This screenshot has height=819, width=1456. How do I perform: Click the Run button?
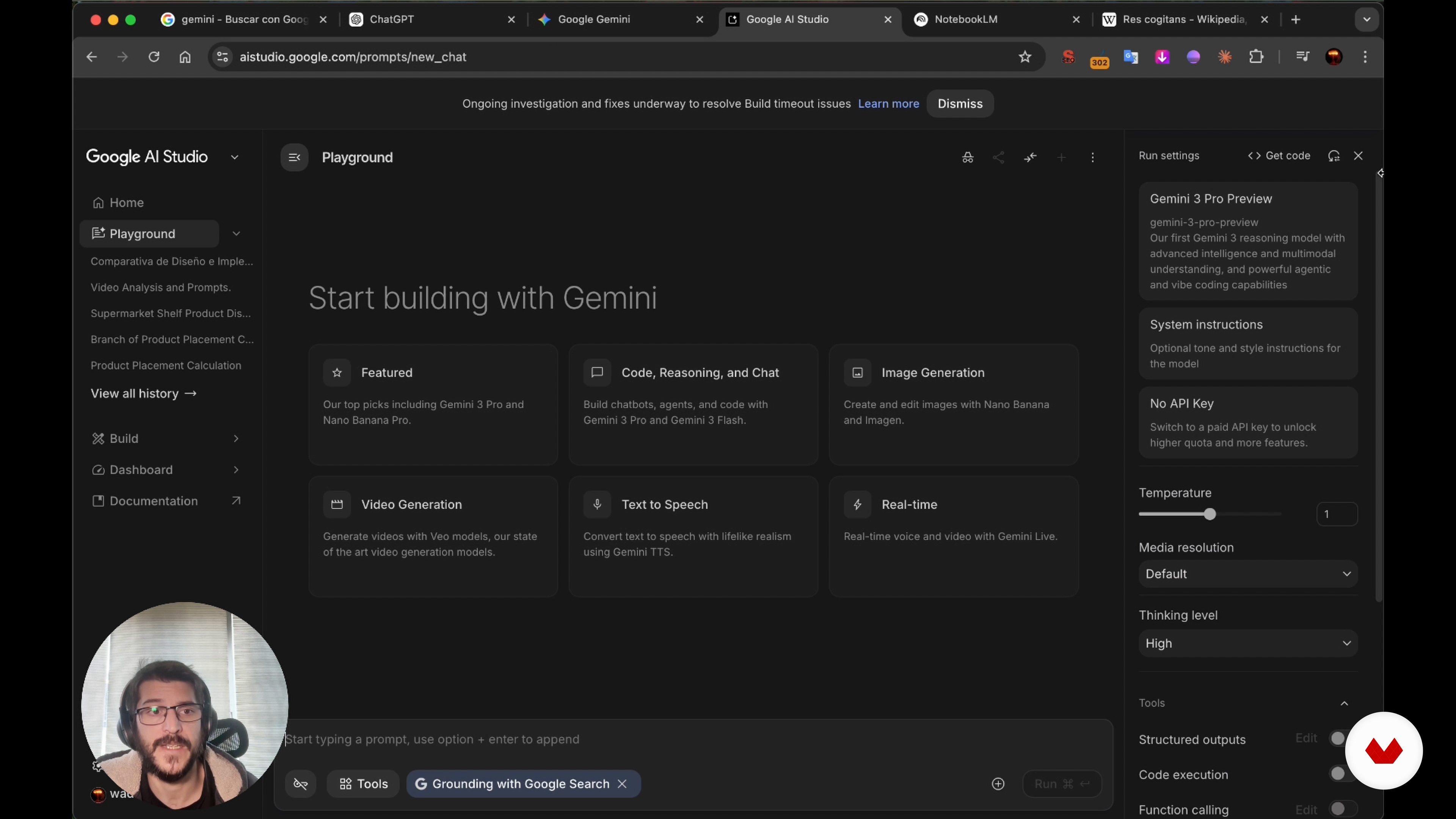pyautogui.click(x=1062, y=784)
